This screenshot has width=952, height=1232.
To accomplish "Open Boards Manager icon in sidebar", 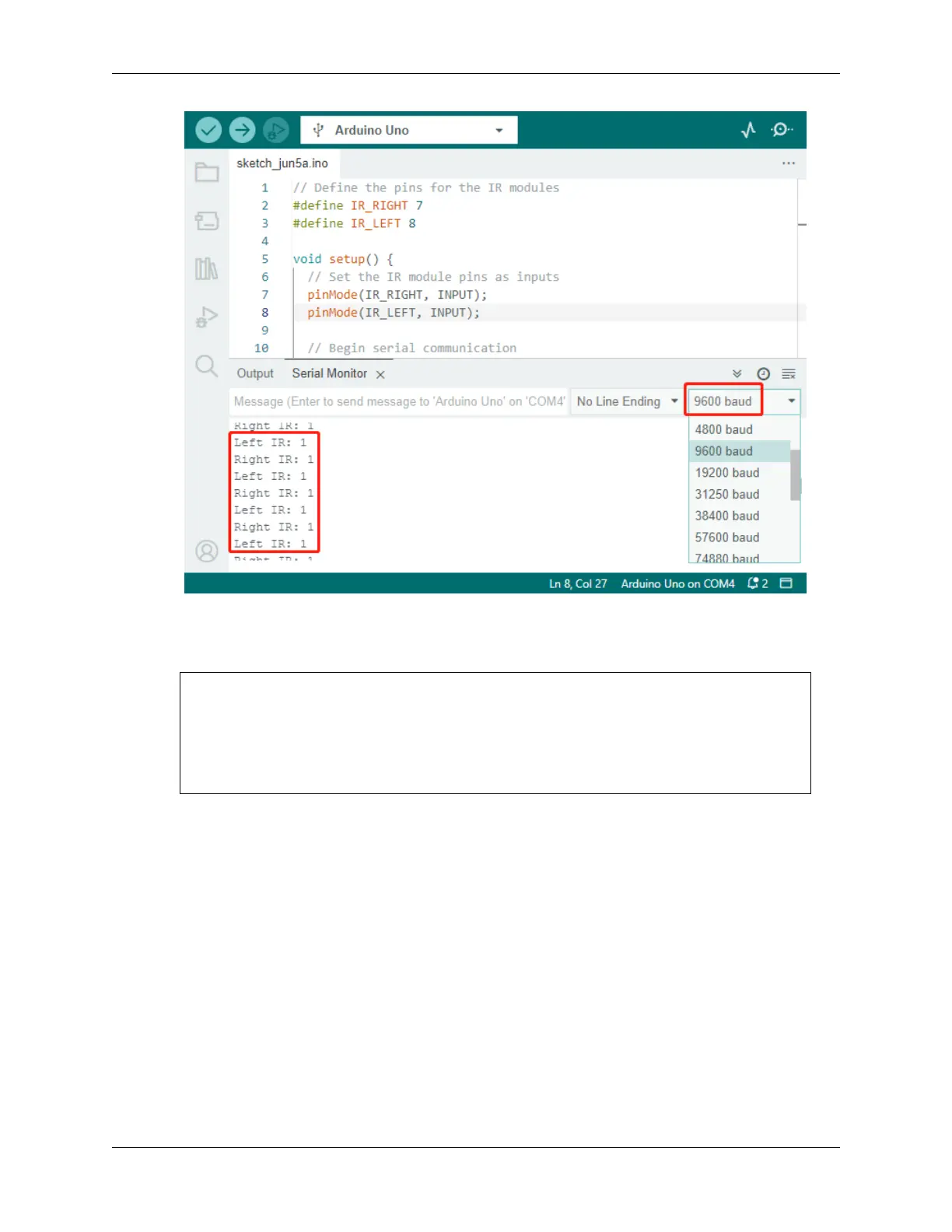I will point(207,221).
